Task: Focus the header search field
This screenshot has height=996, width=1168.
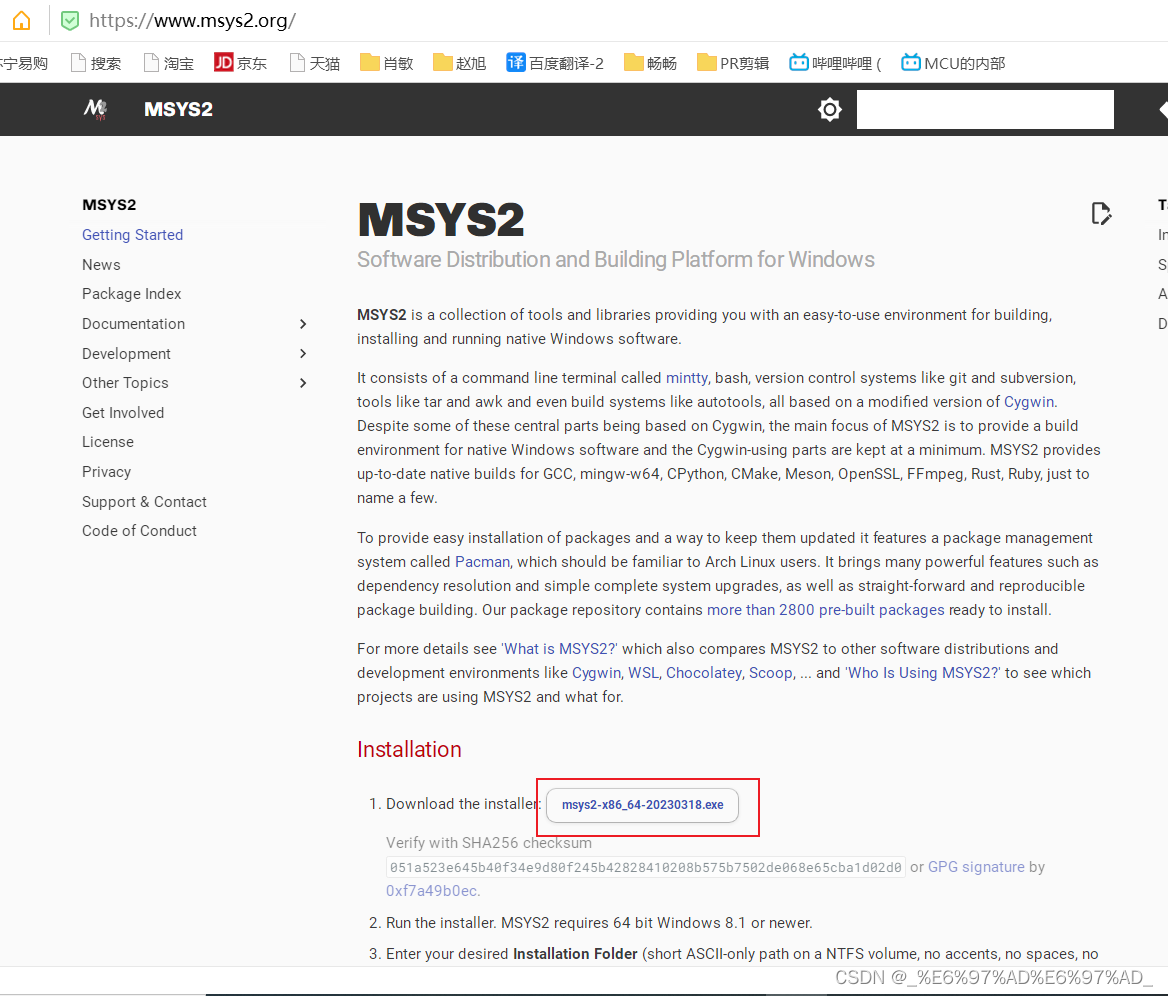Action: [x=985, y=110]
